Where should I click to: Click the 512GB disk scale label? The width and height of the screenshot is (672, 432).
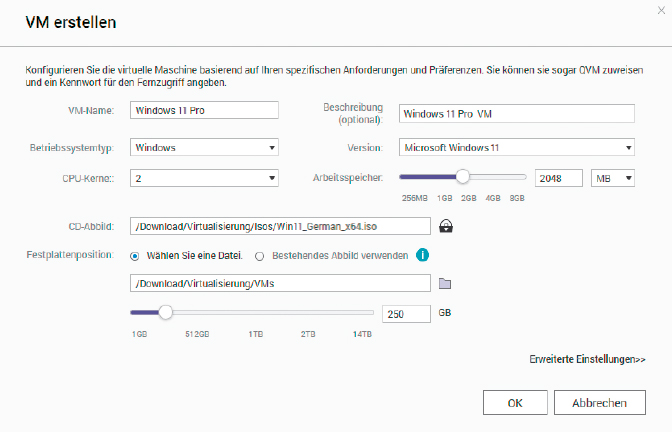coord(197,334)
